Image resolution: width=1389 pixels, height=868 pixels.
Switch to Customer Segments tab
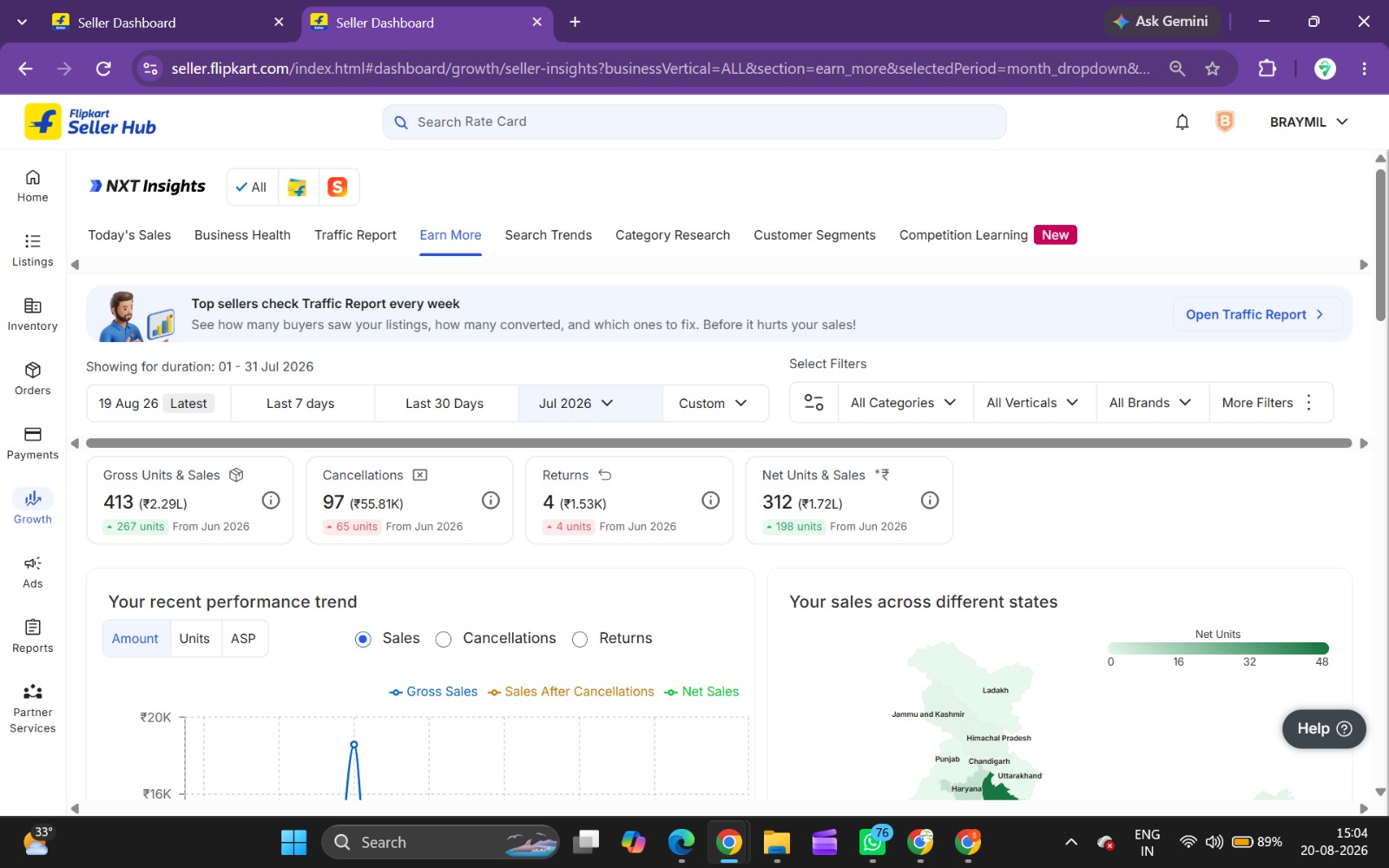(814, 235)
